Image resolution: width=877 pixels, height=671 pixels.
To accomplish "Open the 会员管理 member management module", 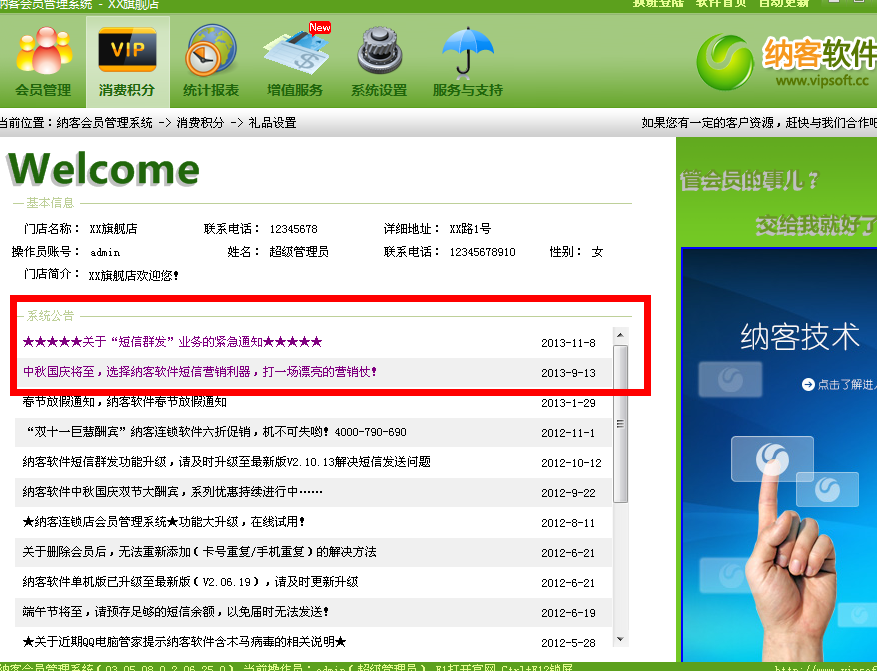I will coord(43,61).
